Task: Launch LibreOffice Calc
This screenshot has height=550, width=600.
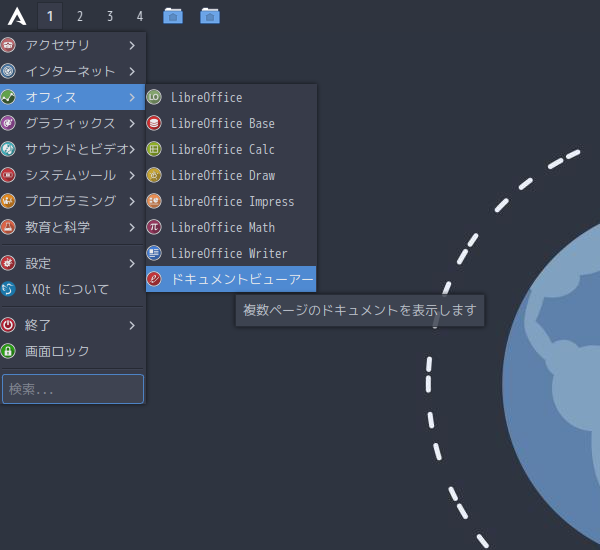Action: (231, 149)
